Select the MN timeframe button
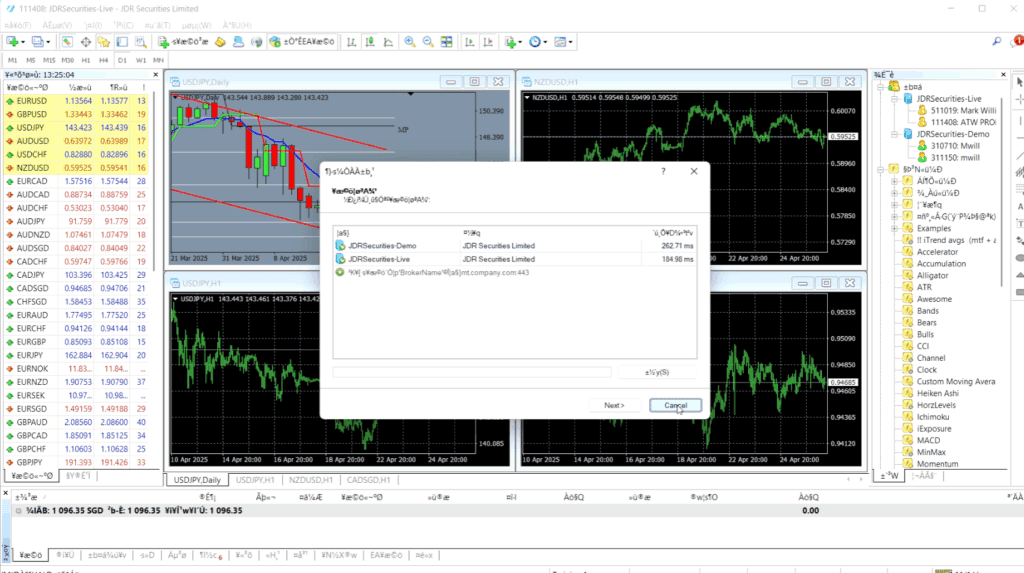1024x573 pixels. pyautogui.click(x=158, y=60)
